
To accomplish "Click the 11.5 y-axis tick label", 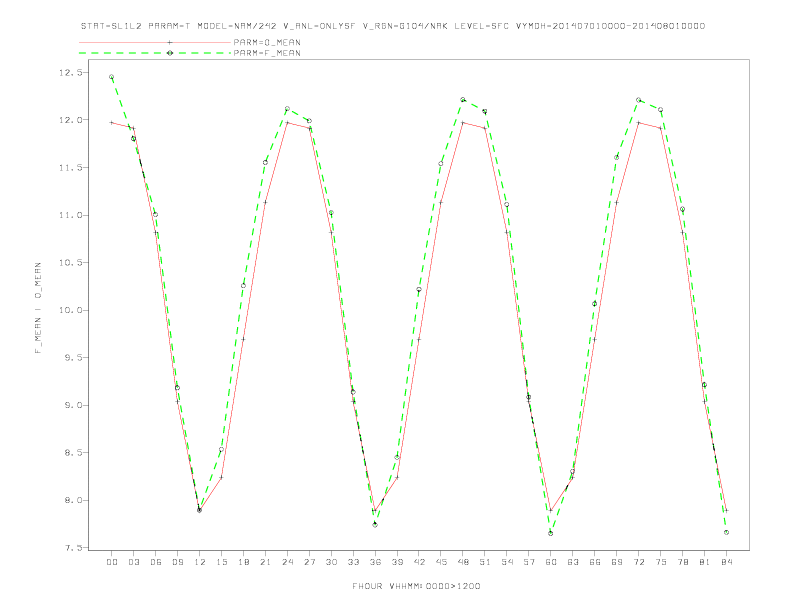I will [69, 167].
